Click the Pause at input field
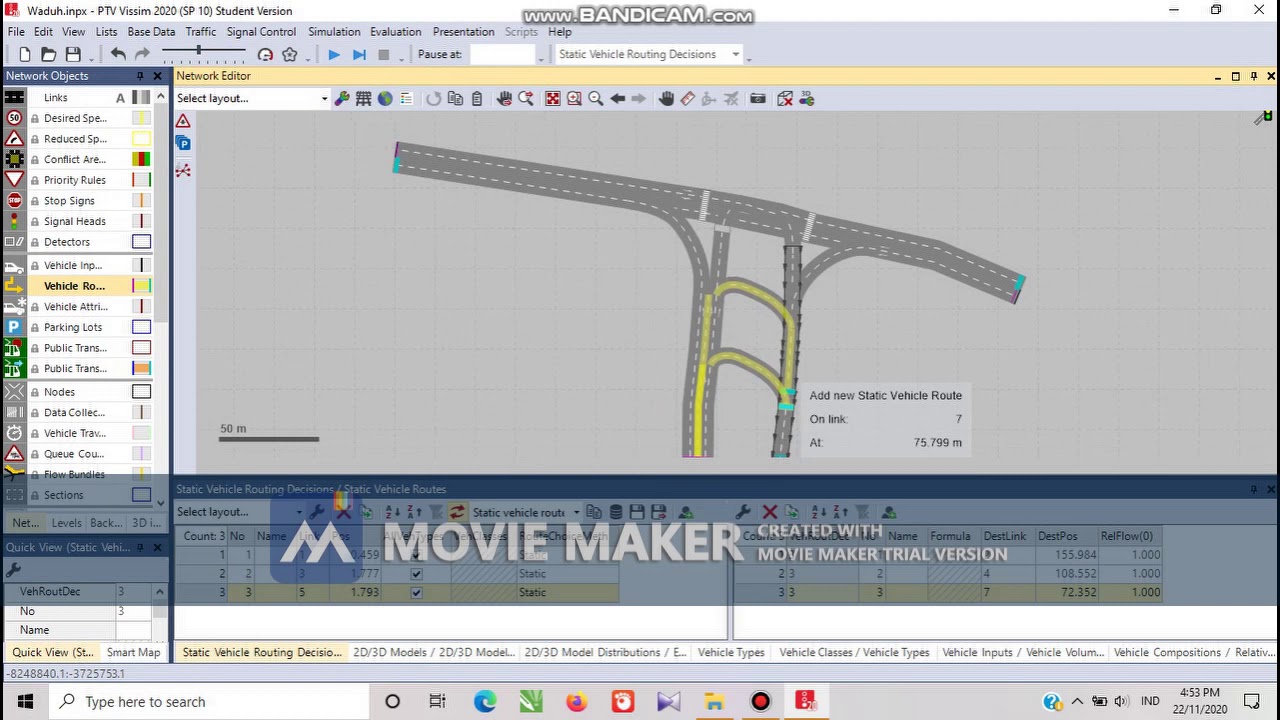This screenshot has width=1280, height=720. (503, 54)
